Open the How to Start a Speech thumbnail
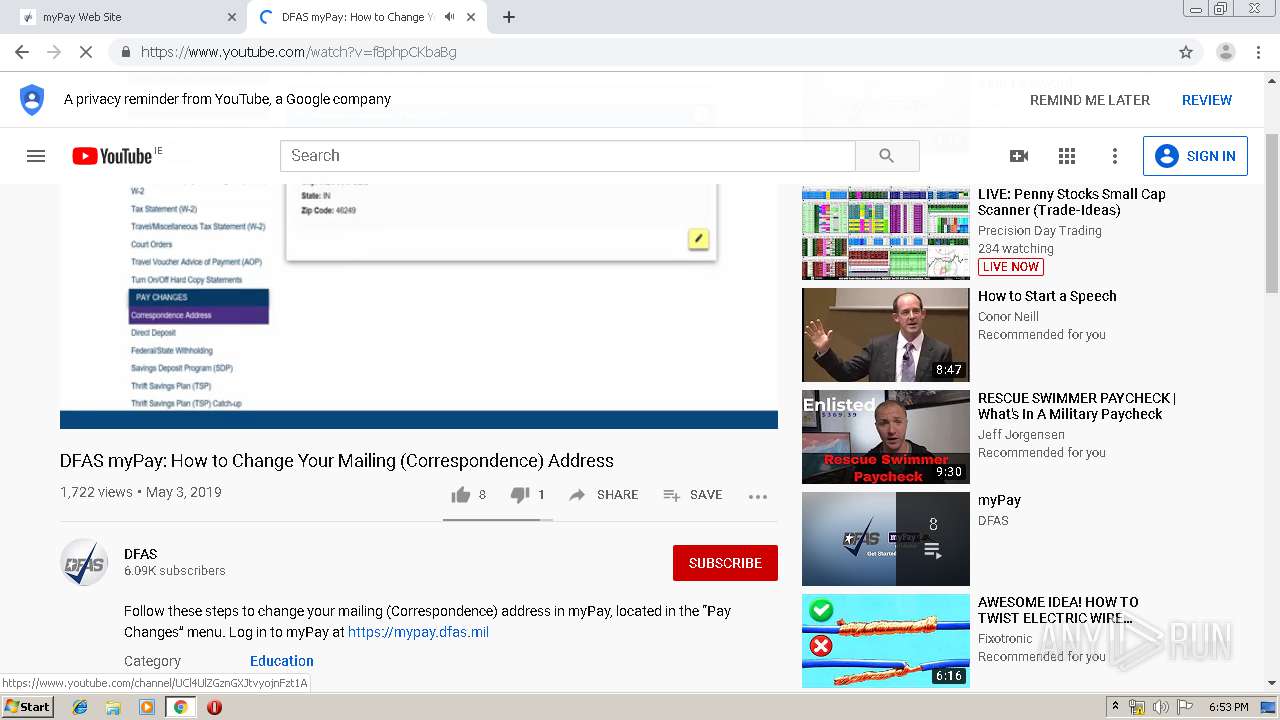This screenshot has width=1280, height=720. point(886,335)
